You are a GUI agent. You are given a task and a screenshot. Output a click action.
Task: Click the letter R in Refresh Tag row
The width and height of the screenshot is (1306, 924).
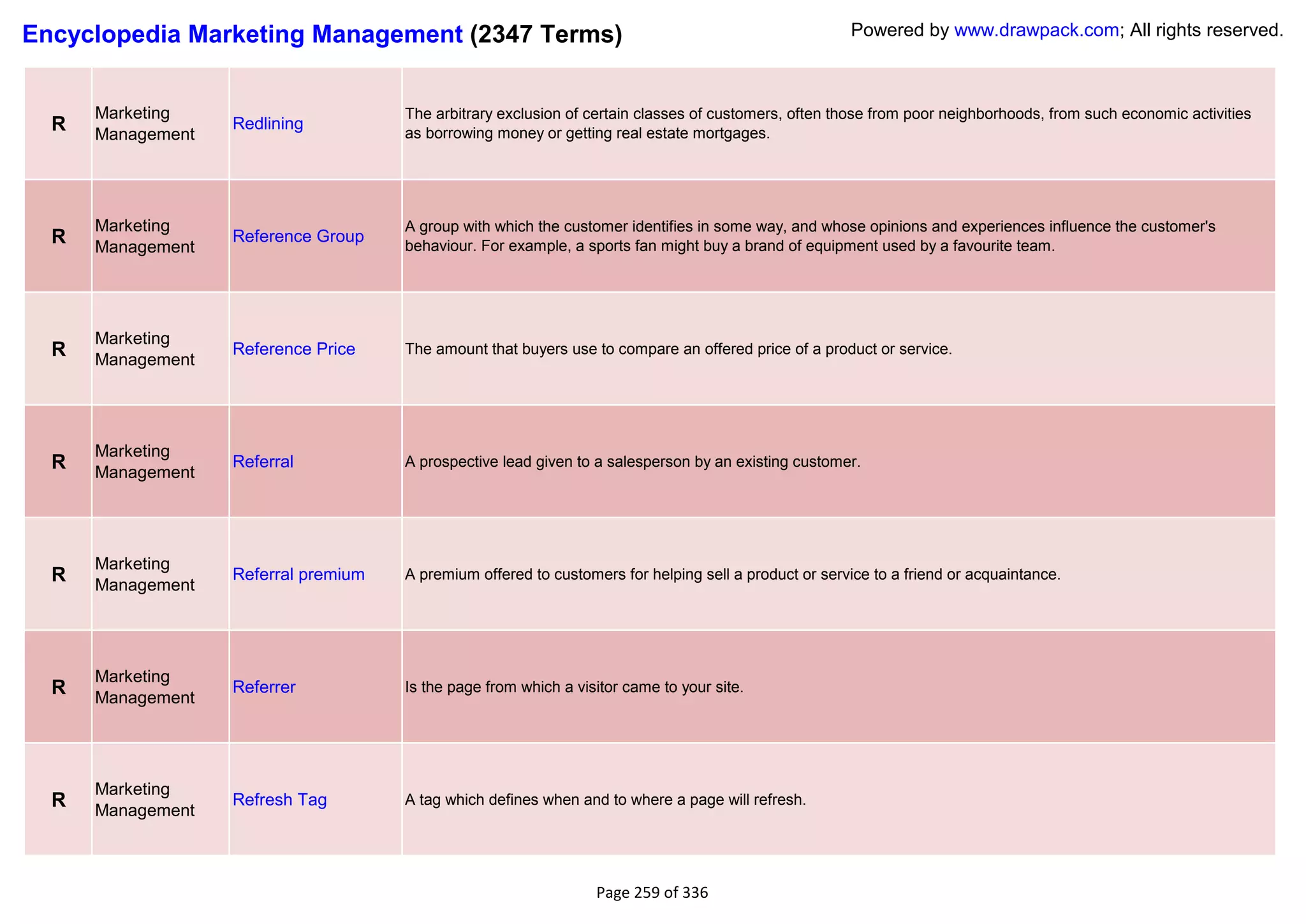tap(59, 800)
